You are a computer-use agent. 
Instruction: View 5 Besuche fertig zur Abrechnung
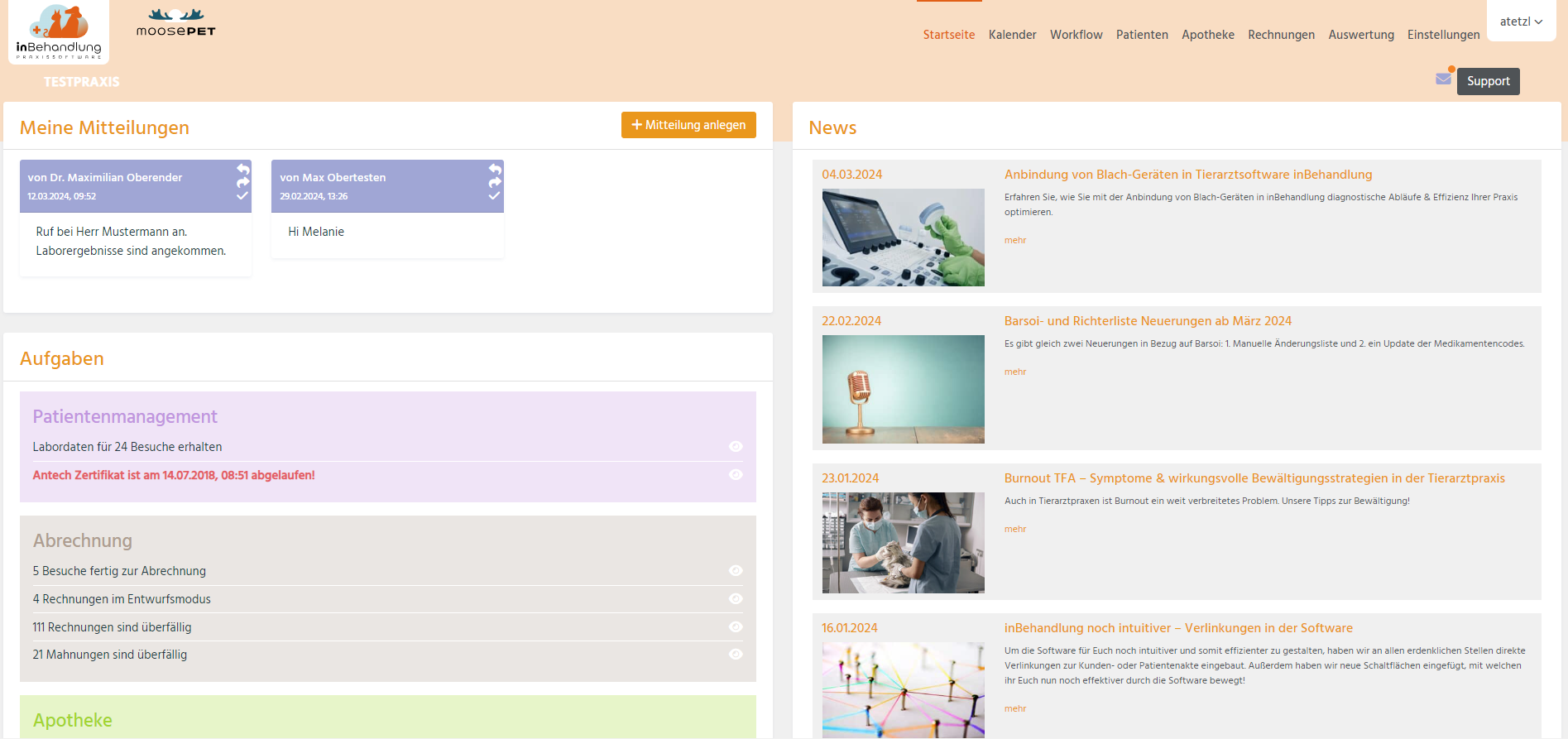pos(736,571)
